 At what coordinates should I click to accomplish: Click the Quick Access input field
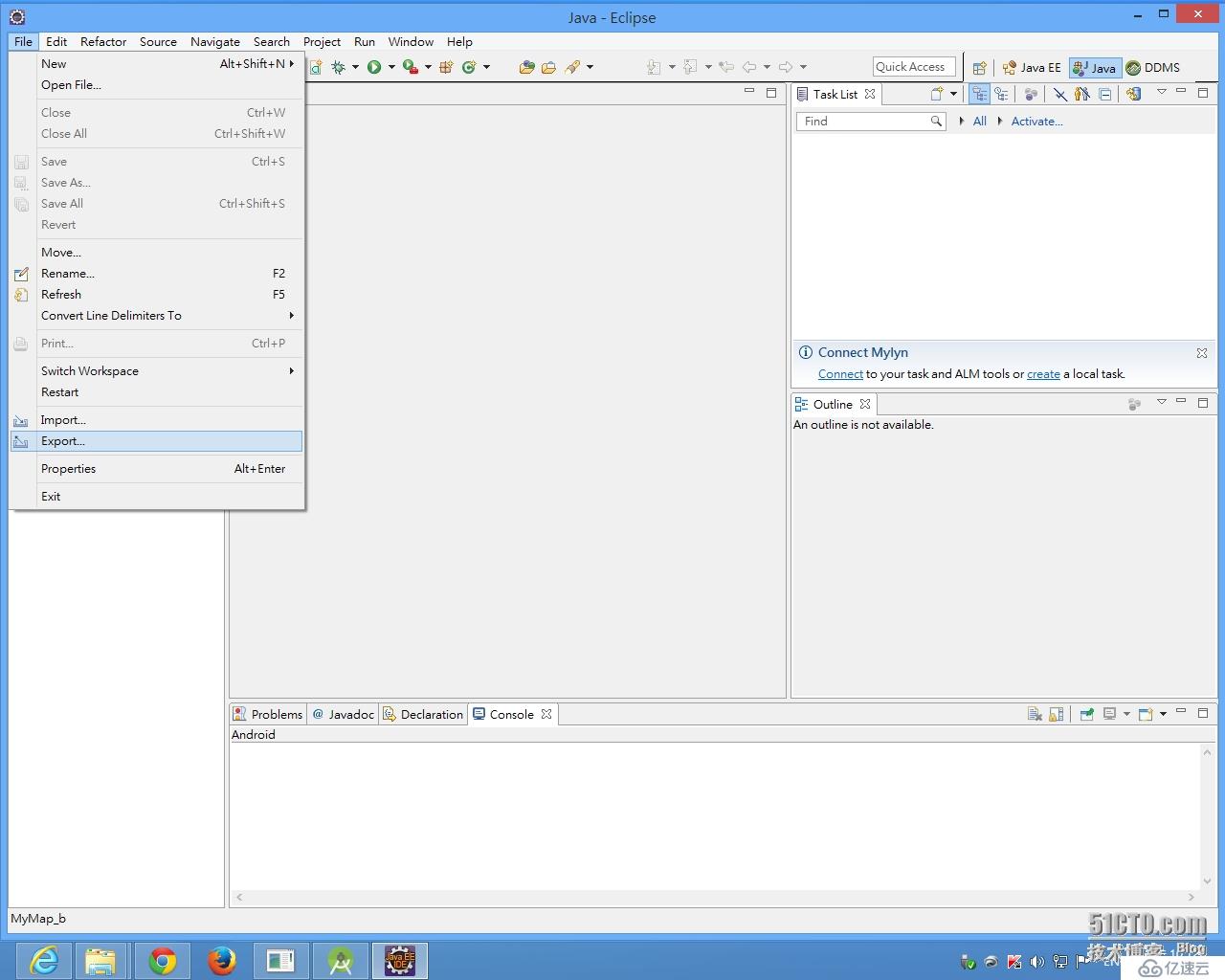[x=914, y=67]
